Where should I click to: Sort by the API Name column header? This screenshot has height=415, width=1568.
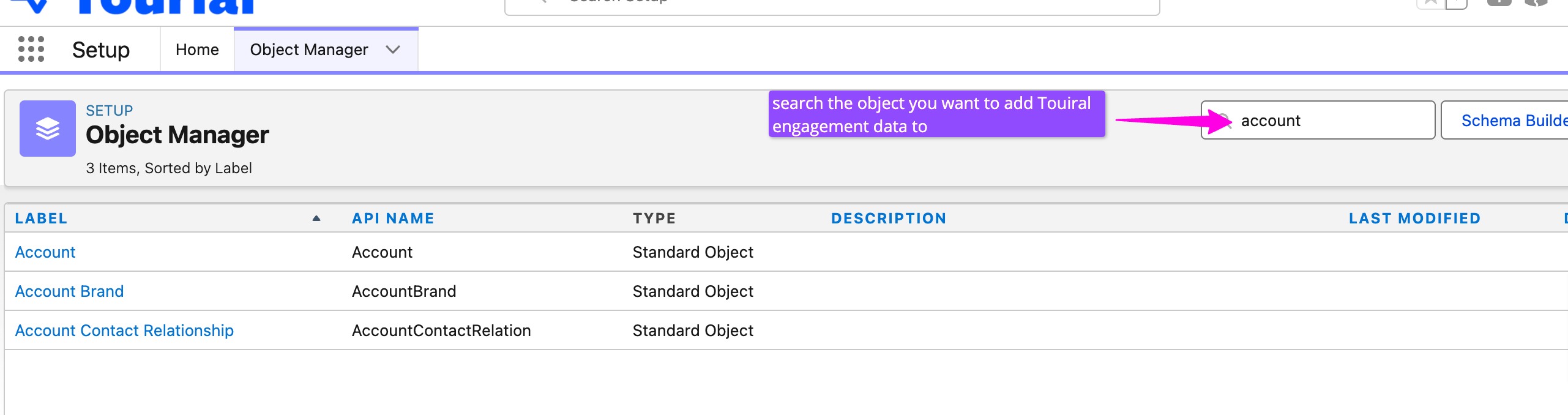(393, 219)
